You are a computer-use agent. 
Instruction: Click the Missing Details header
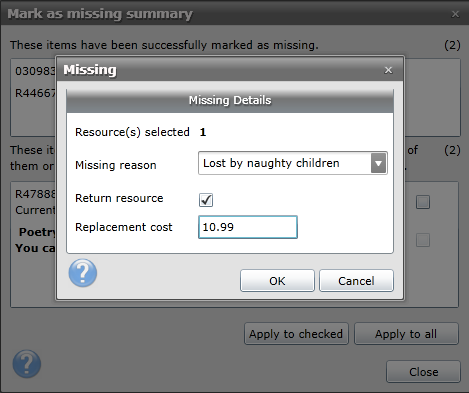(230, 100)
